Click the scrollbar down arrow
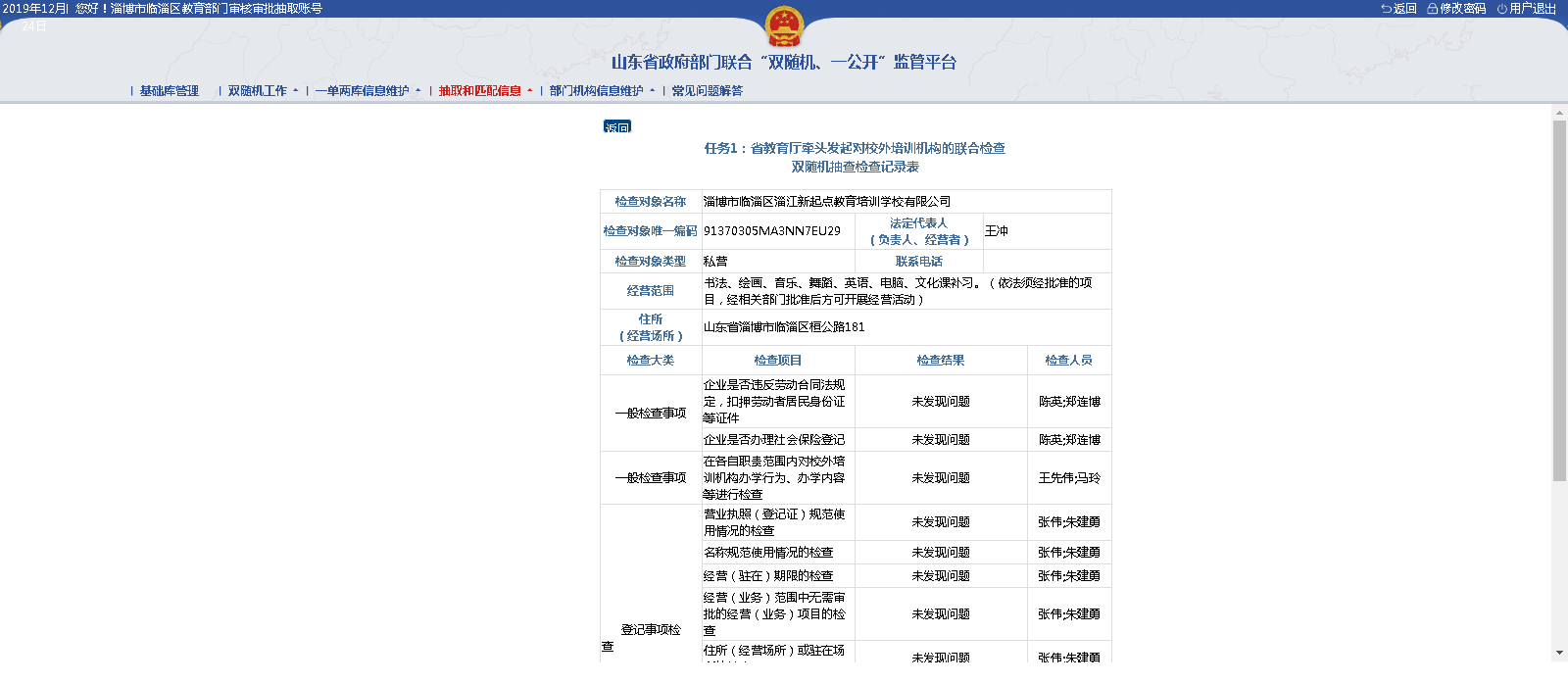 point(1559,653)
